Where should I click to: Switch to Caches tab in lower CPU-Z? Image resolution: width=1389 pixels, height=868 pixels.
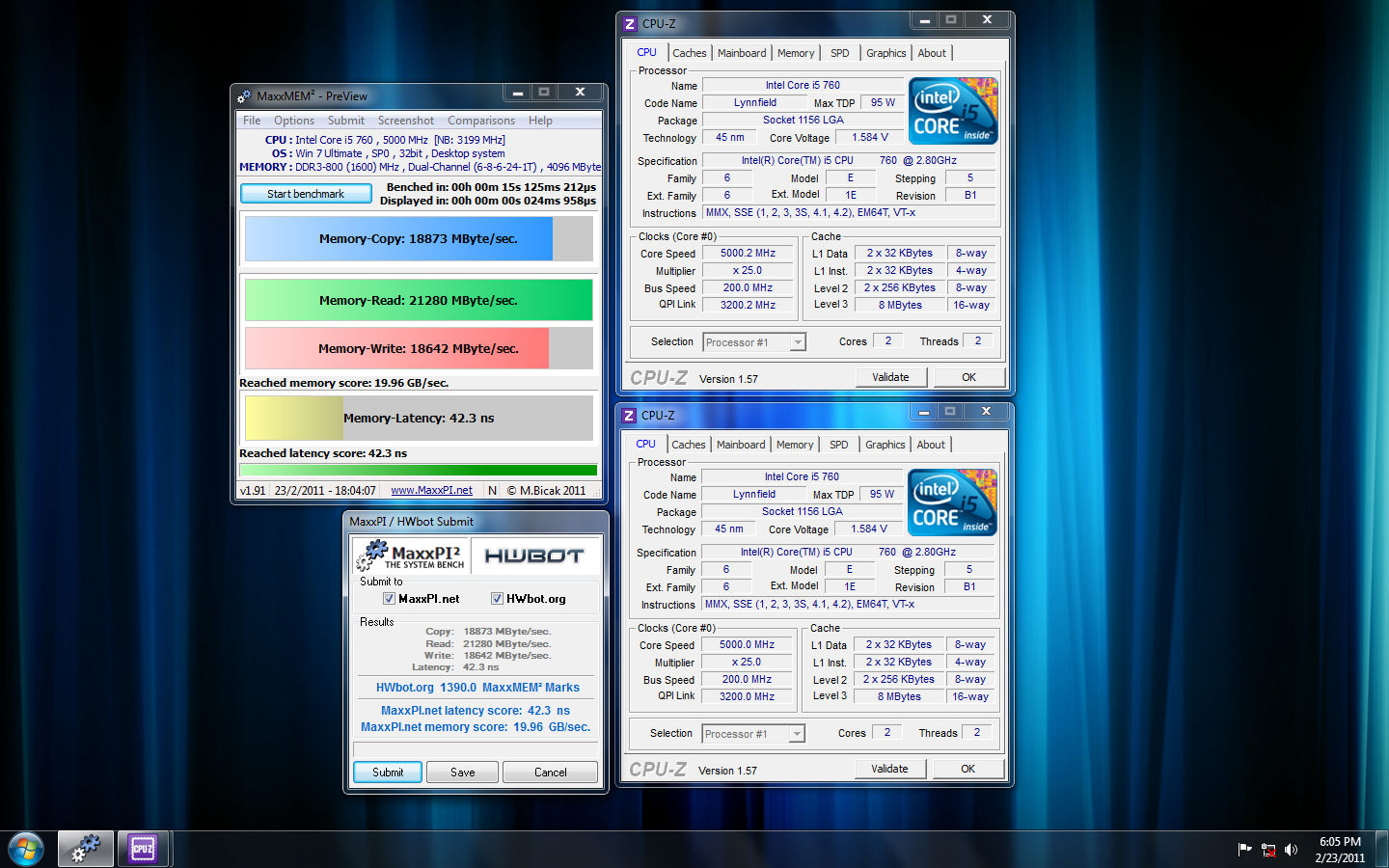coord(689,445)
